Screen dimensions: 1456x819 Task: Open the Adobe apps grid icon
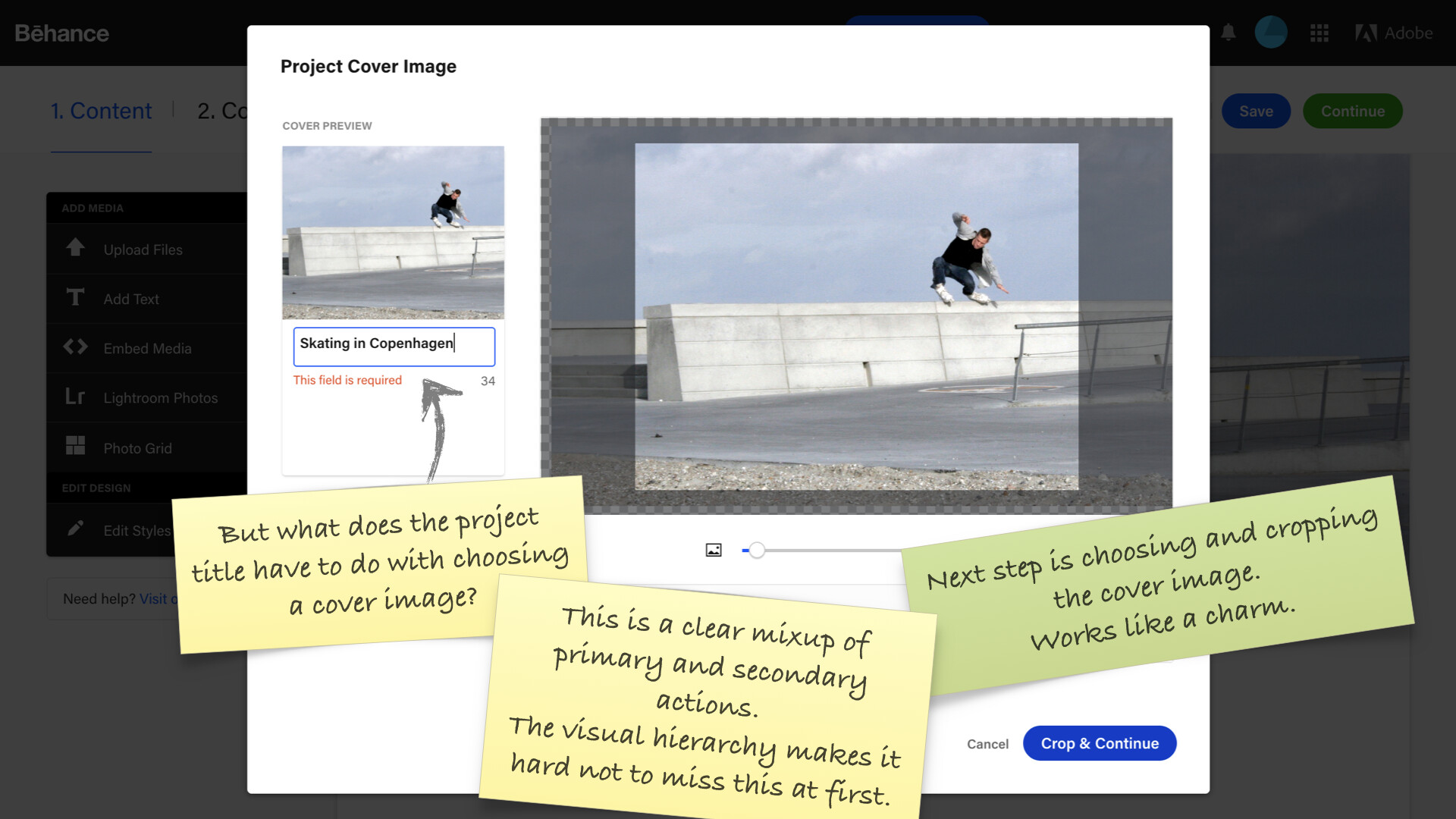tap(1319, 33)
